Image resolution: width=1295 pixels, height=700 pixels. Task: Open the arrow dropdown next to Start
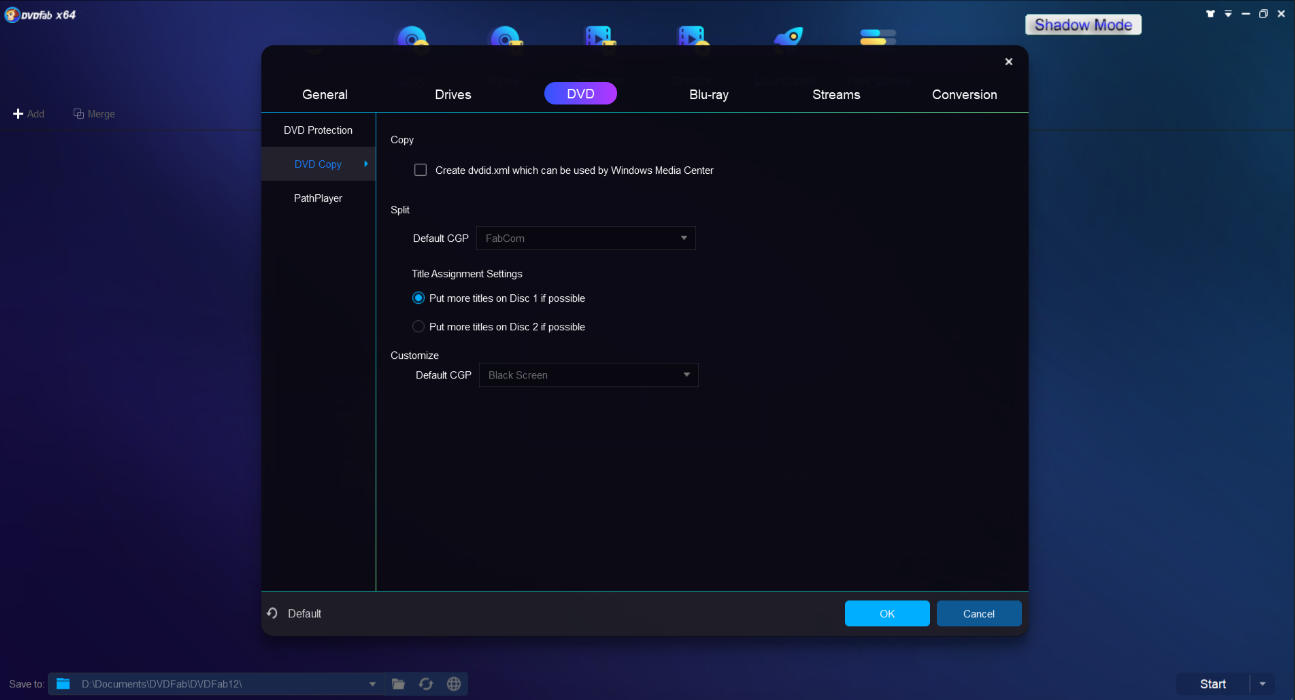pos(1262,684)
